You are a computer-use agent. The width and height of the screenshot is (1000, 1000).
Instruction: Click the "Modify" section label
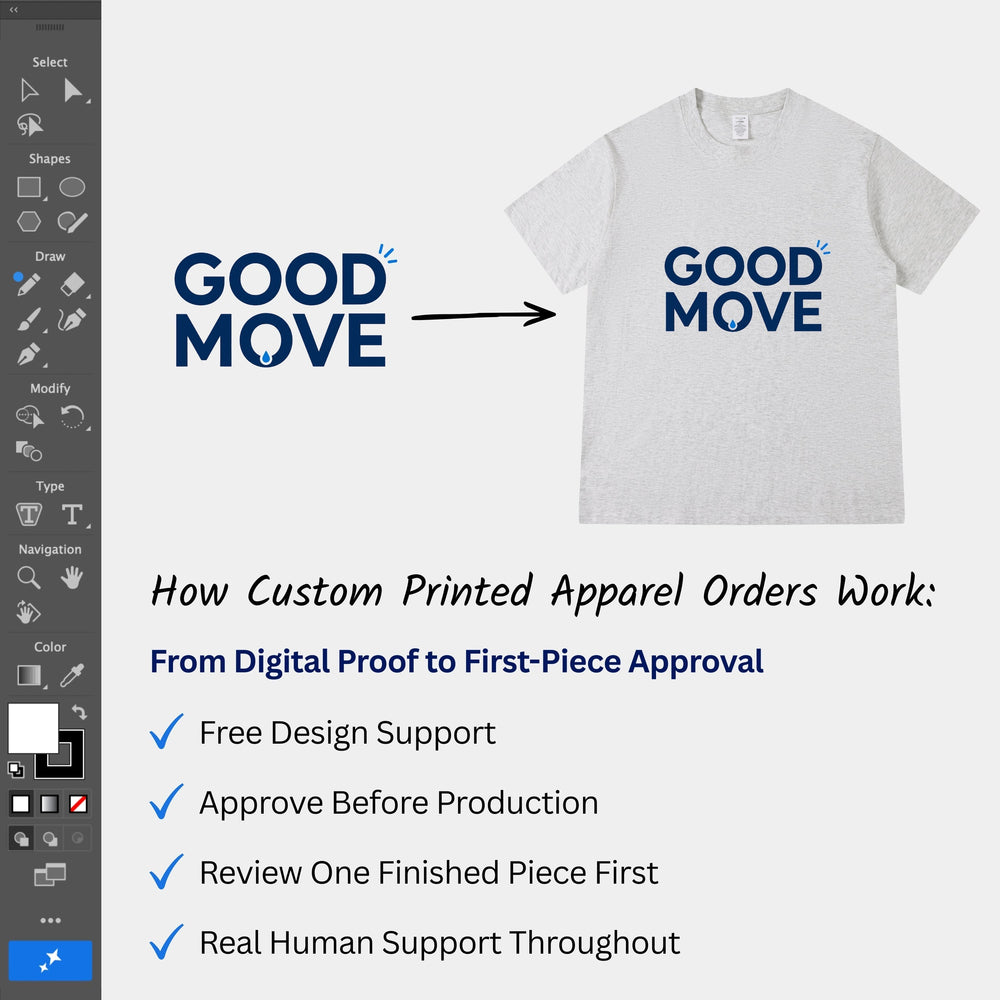[x=50, y=388]
